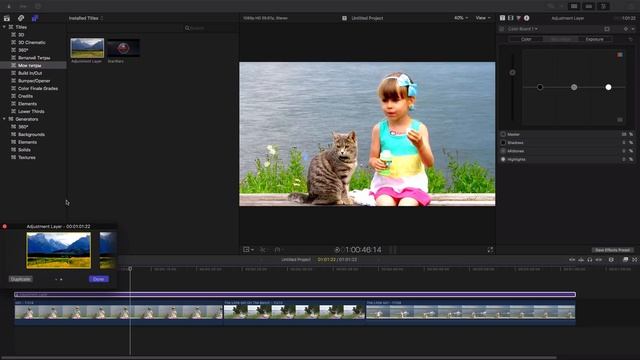Click the white highlights color puck
The width and height of the screenshot is (640, 360).
pos(608,87)
